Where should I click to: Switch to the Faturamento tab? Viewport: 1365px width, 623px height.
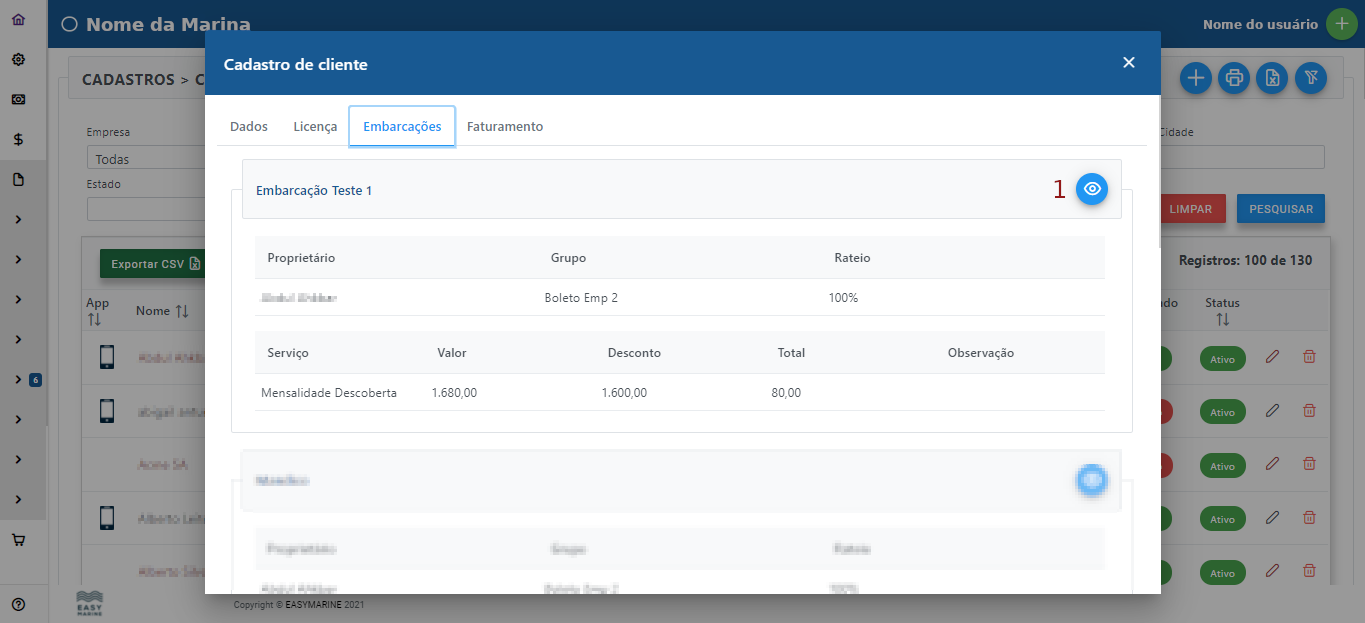[505, 127]
